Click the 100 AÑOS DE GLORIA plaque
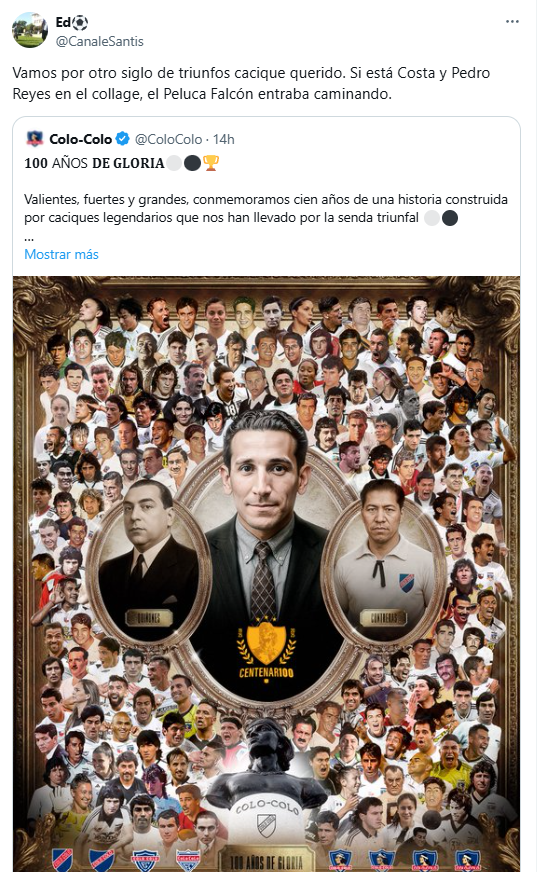This screenshot has height=872, width=548. 266,861
